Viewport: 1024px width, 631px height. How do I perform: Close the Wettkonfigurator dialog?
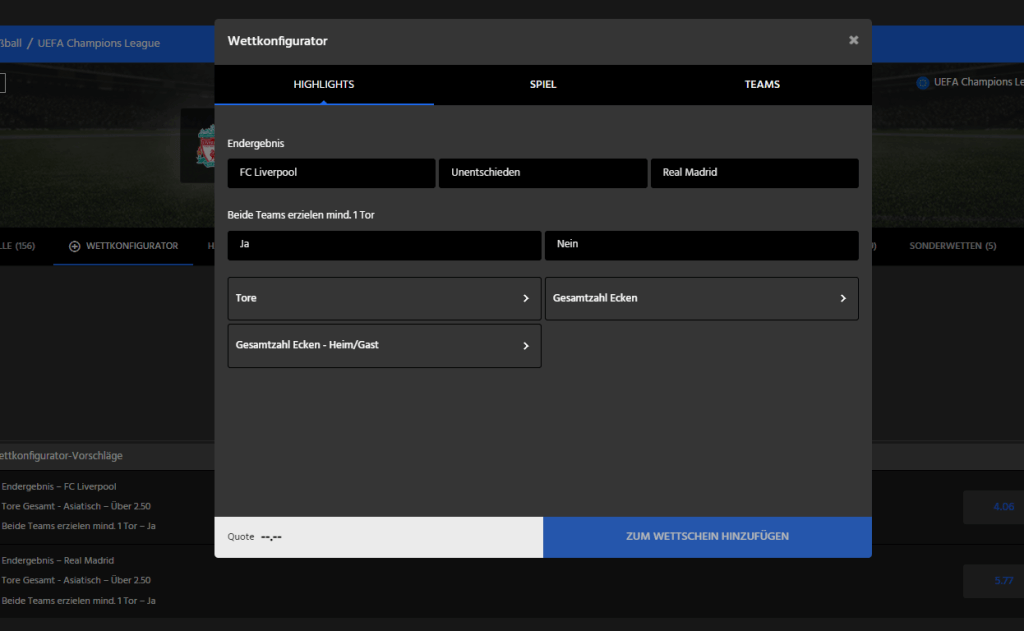[x=853, y=40]
